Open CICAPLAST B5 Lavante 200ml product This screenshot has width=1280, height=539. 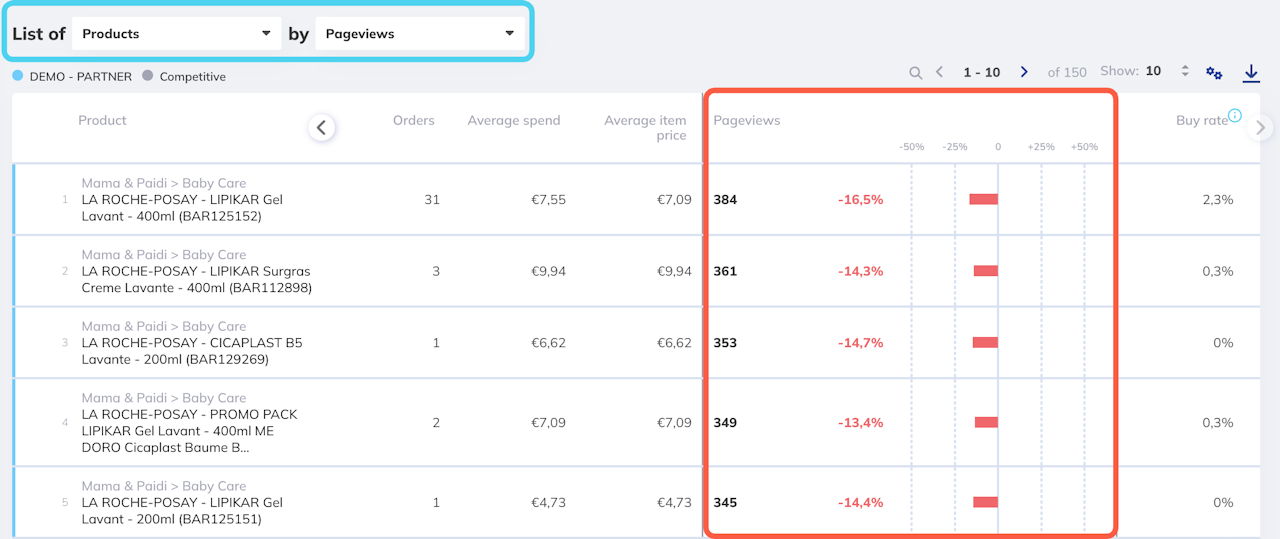191,350
